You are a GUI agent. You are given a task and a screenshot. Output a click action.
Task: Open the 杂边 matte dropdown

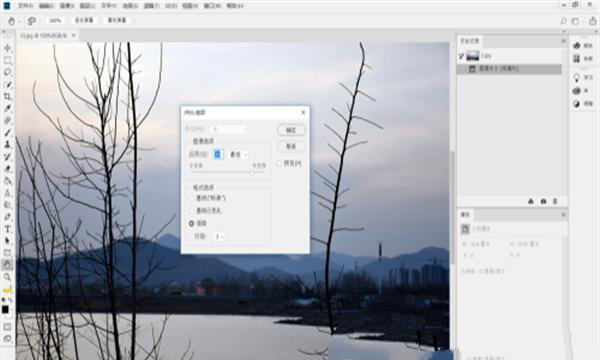pos(229,129)
